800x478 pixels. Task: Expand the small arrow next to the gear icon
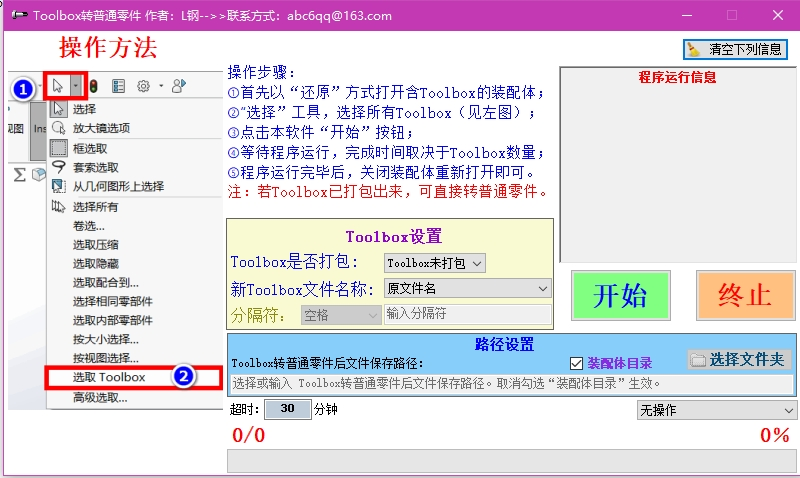(x=161, y=86)
